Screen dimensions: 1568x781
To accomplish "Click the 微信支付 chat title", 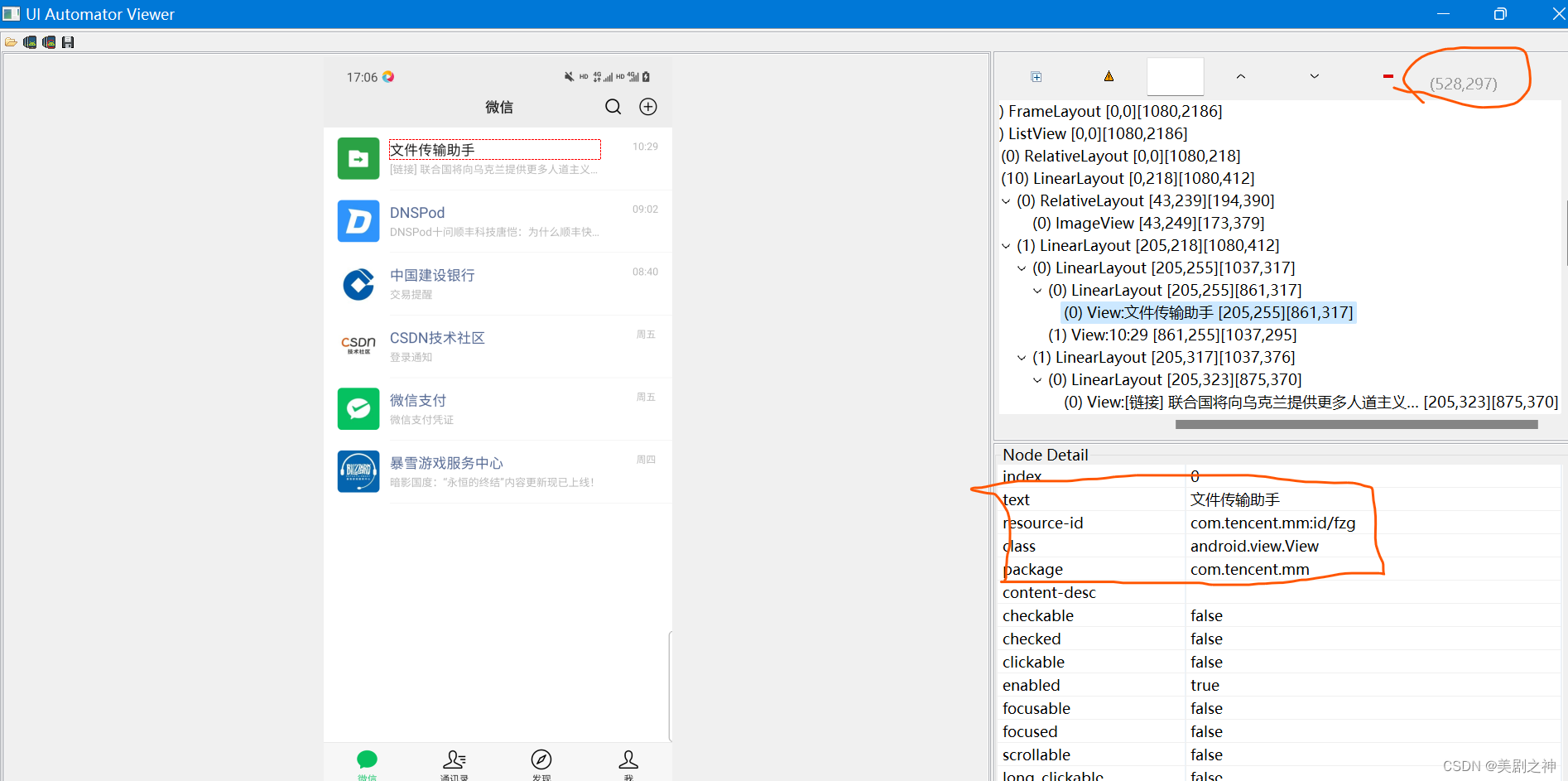I will click(418, 400).
